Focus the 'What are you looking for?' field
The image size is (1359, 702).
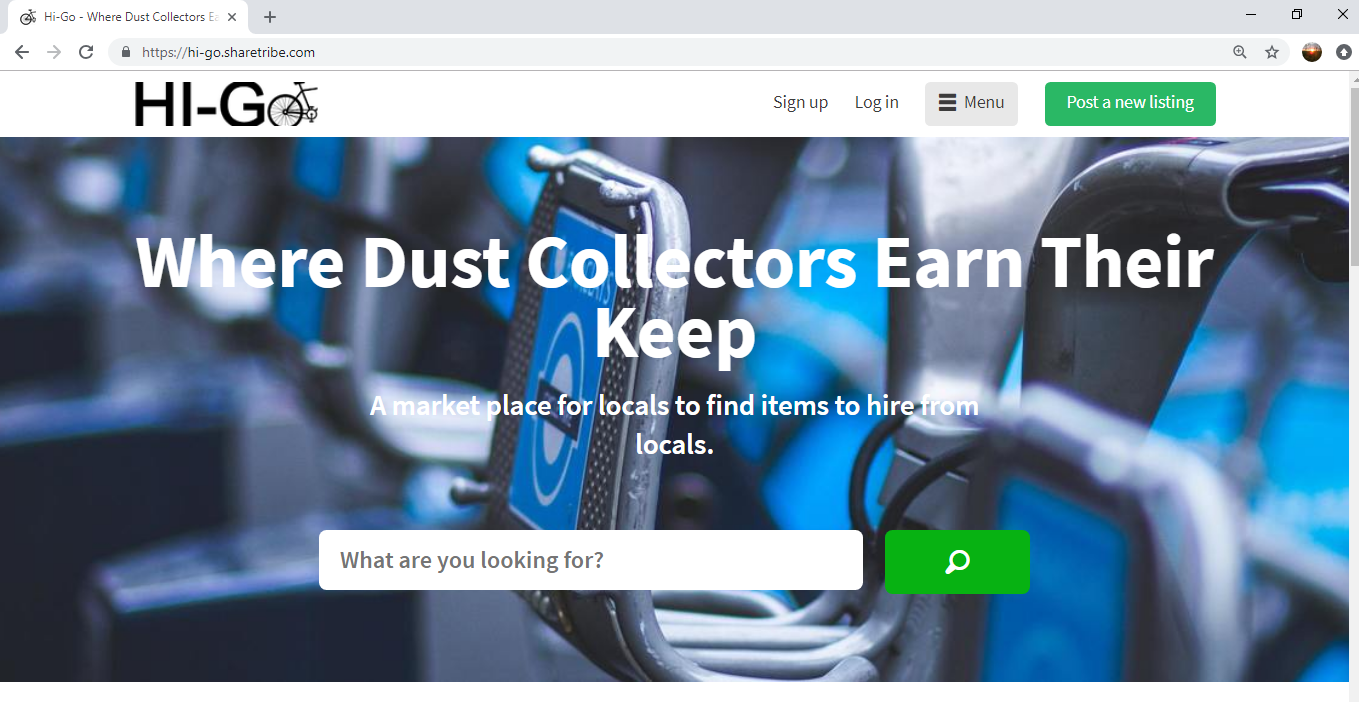591,560
